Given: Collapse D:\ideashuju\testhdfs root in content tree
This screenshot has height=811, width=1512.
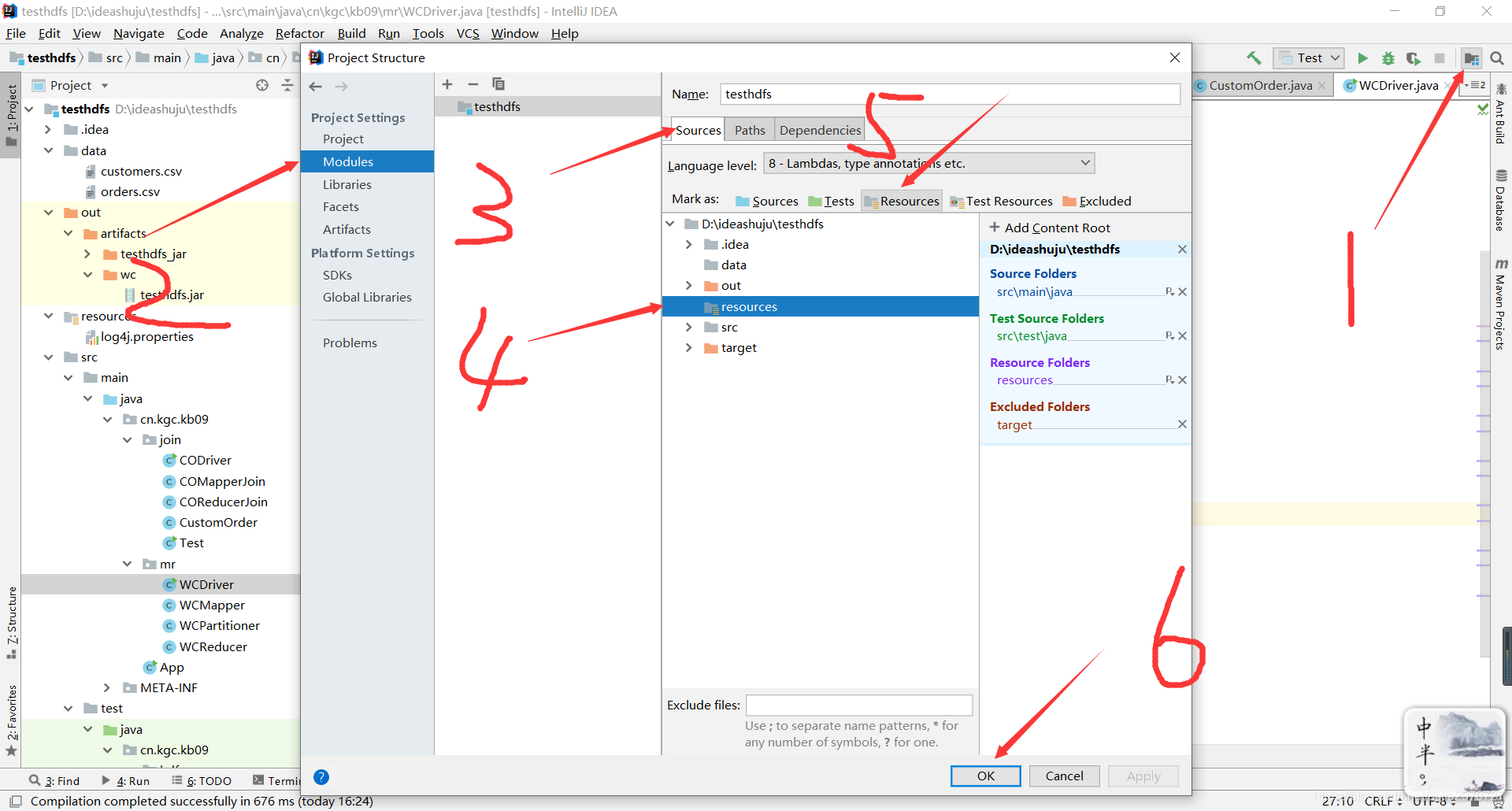Looking at the screenshot, I should coord(670,224).
